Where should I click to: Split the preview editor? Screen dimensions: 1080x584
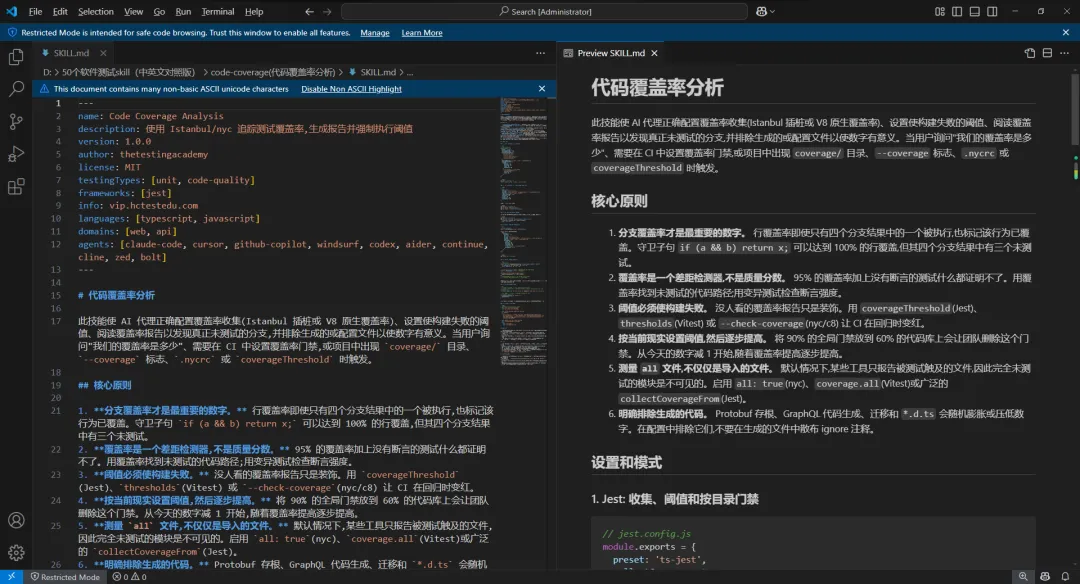tap(1047, 53)
